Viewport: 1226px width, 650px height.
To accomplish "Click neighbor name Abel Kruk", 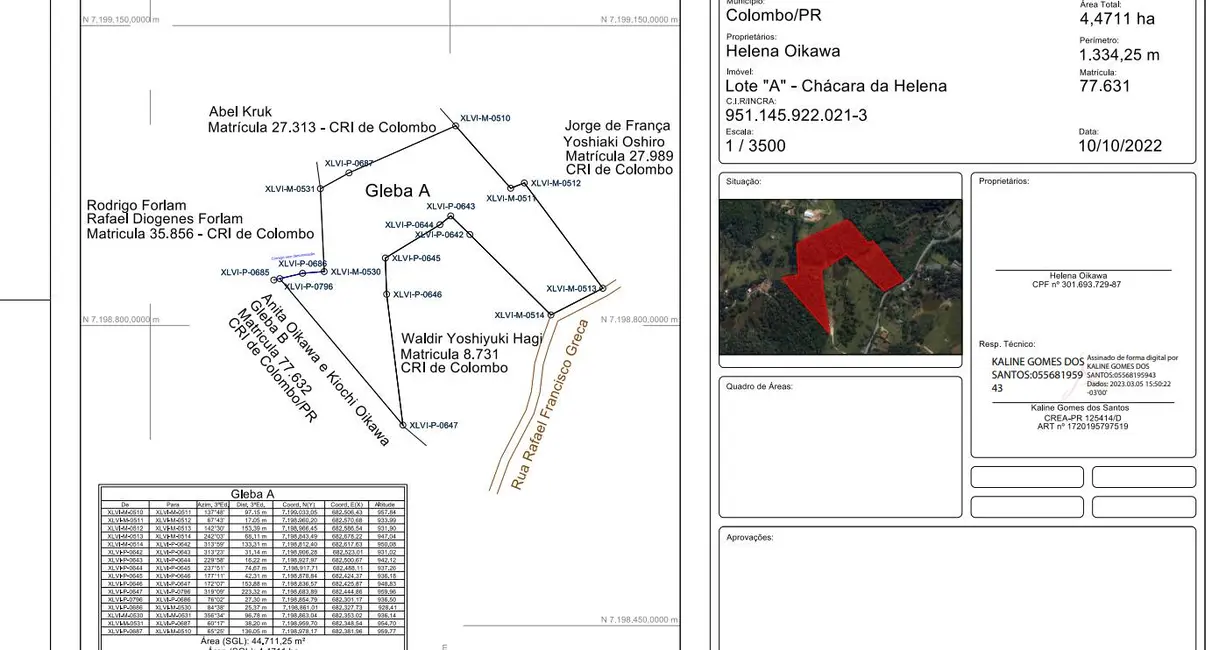I will [x=240, y=112].
